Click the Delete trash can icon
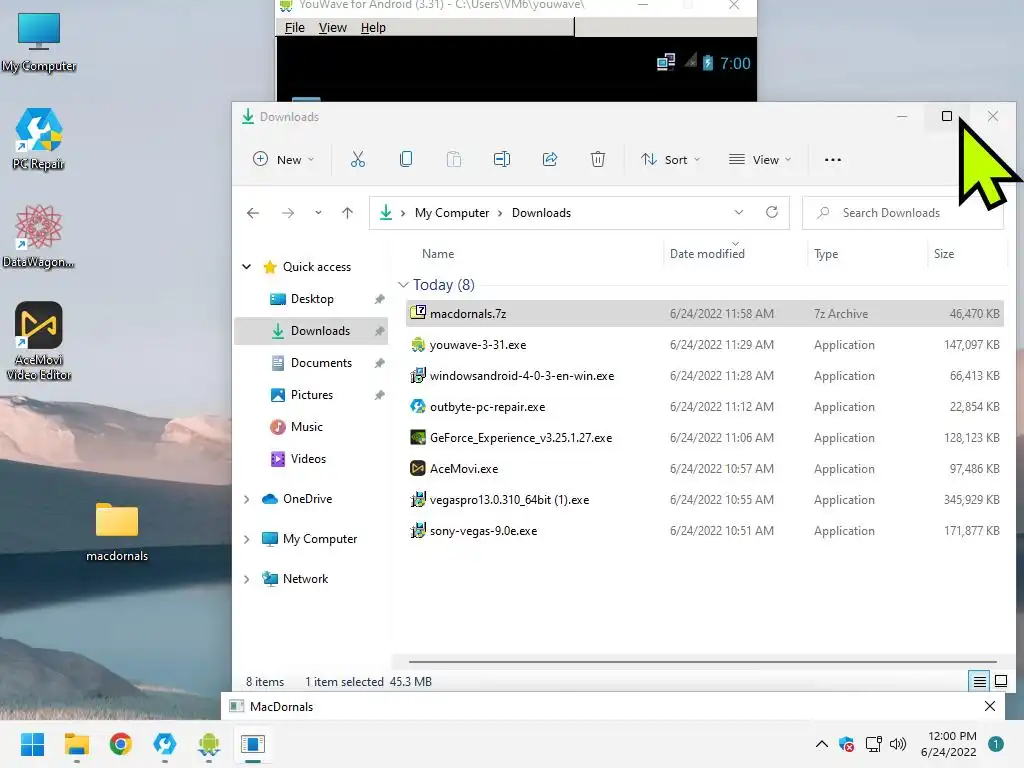1024x768 pixels. pyautogui.click(x=598, y=159)
